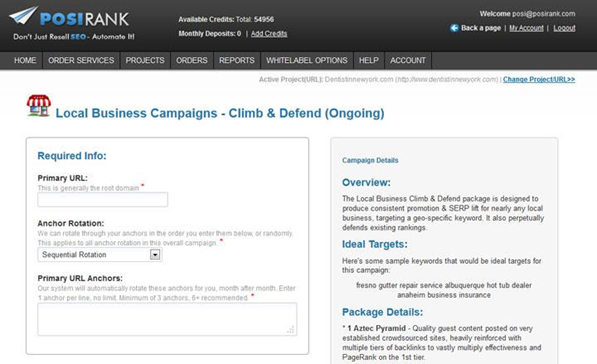This screenshot has width=597, height=364.
Task: Click the Monthly Deposits: 0 text
Action: pyautogui.click(x=210, y=34)
